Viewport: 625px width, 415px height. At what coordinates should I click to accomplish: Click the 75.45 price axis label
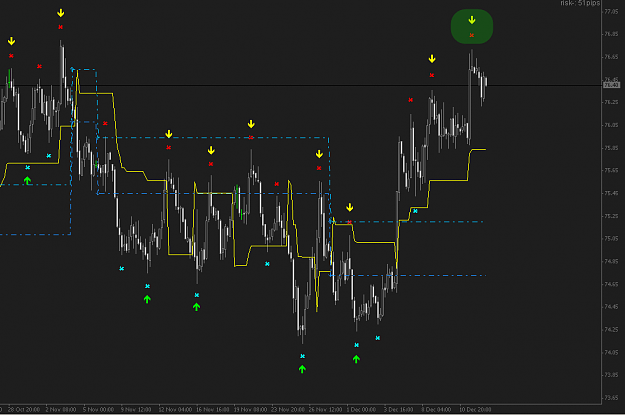point(611,193)
